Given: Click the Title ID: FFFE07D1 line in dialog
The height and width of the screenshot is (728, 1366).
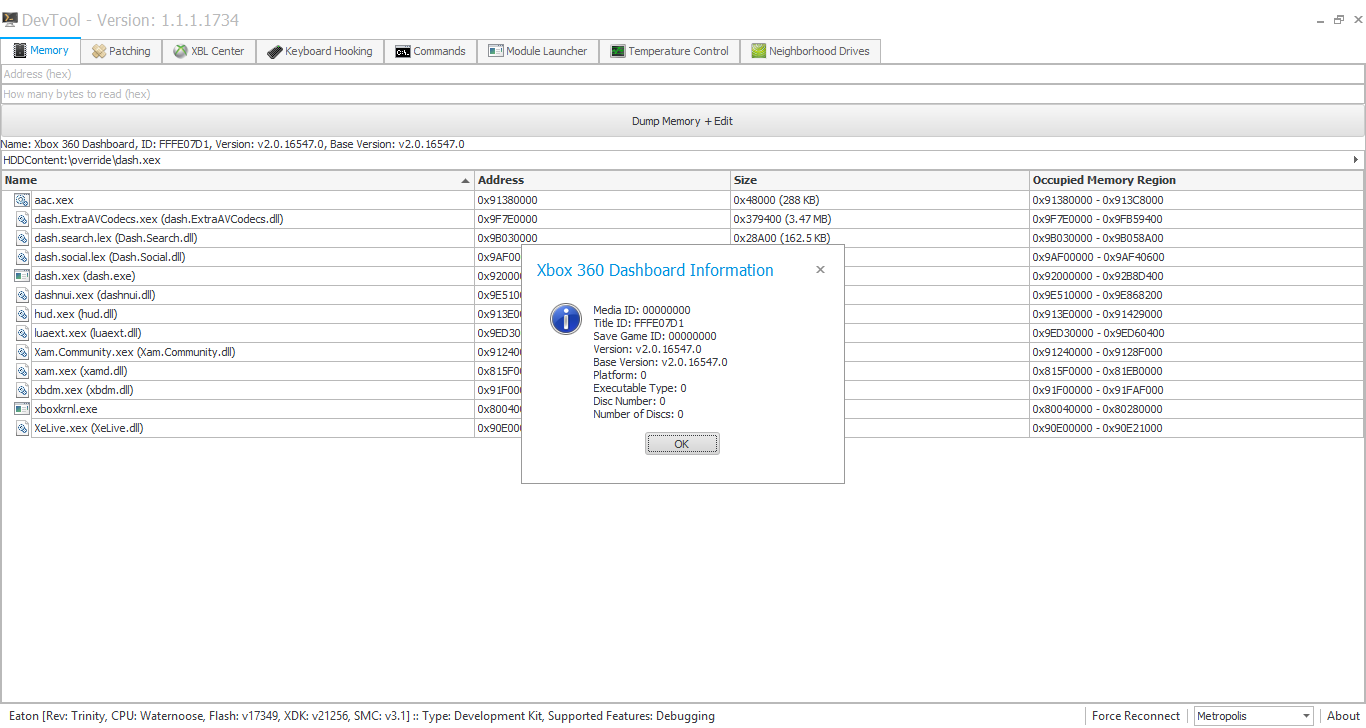Looking at the screenshot, I should point(638,323).
